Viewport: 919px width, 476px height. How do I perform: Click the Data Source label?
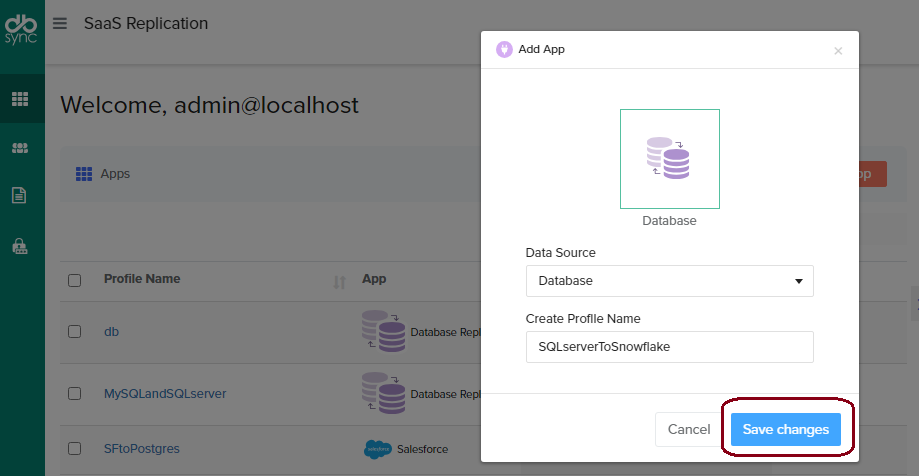(x=560, y=253)
